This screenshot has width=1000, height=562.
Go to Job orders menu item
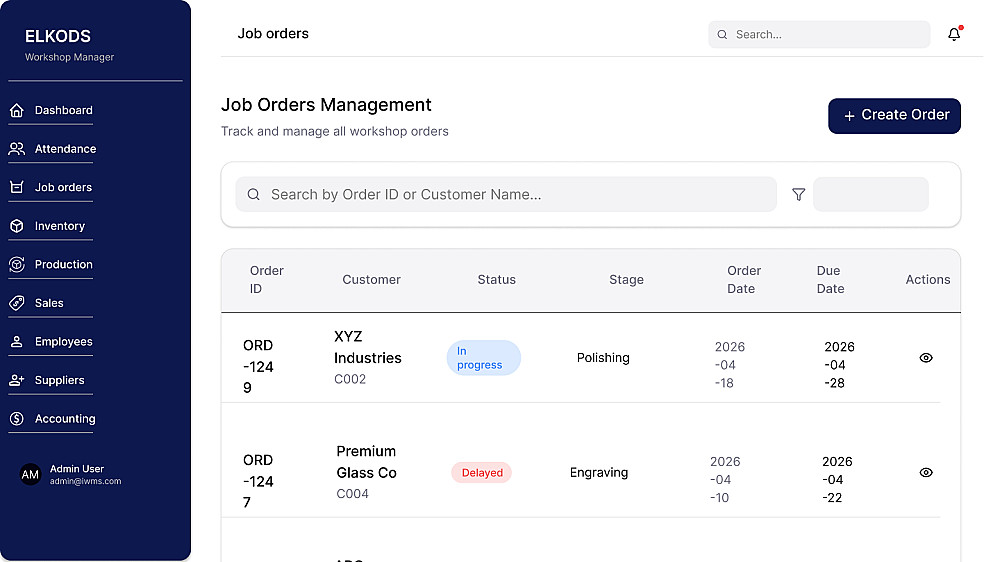pyautogui.click(x=63, y=187)
